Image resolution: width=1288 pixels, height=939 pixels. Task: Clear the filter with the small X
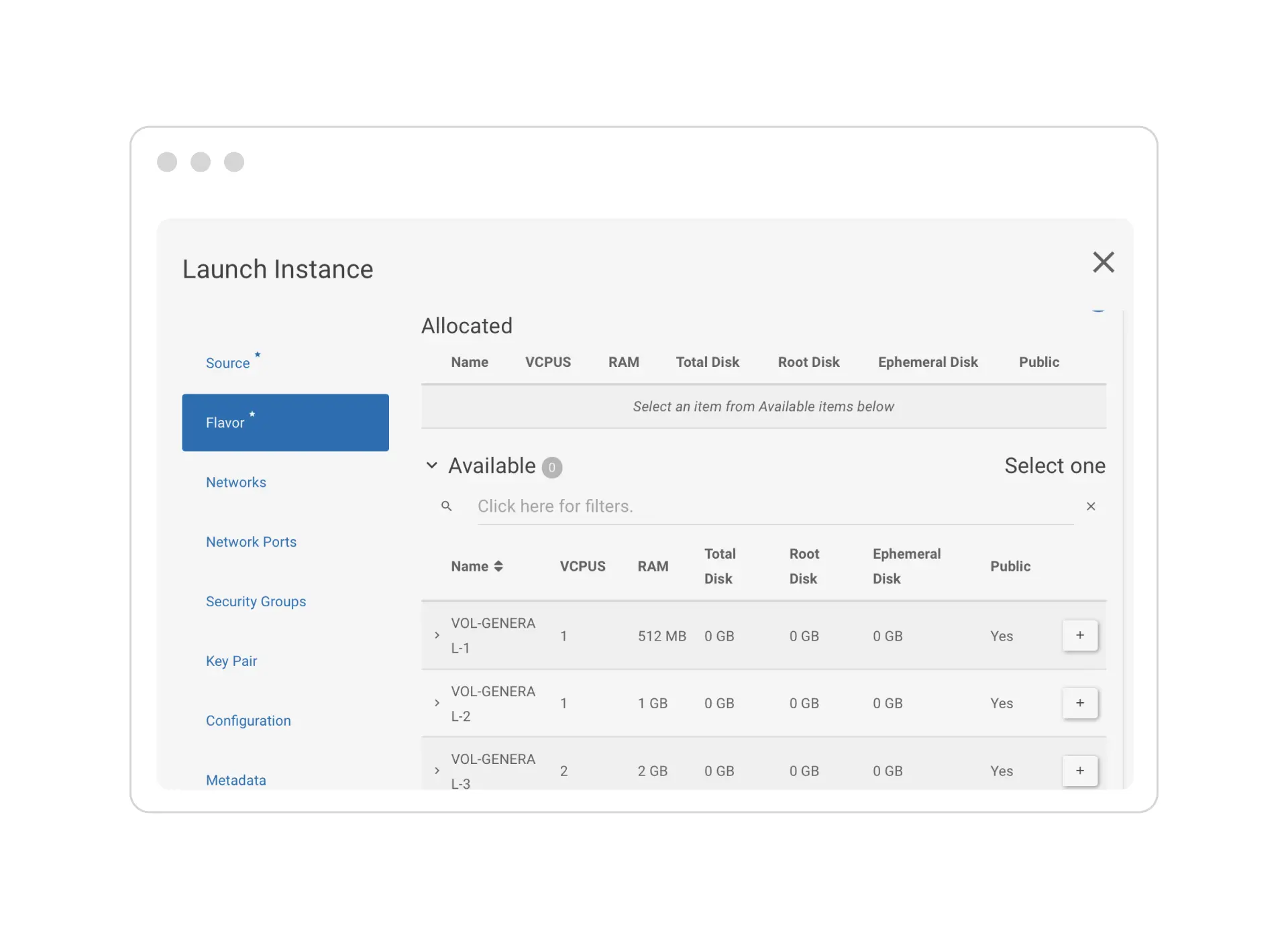coord(1091,506)
